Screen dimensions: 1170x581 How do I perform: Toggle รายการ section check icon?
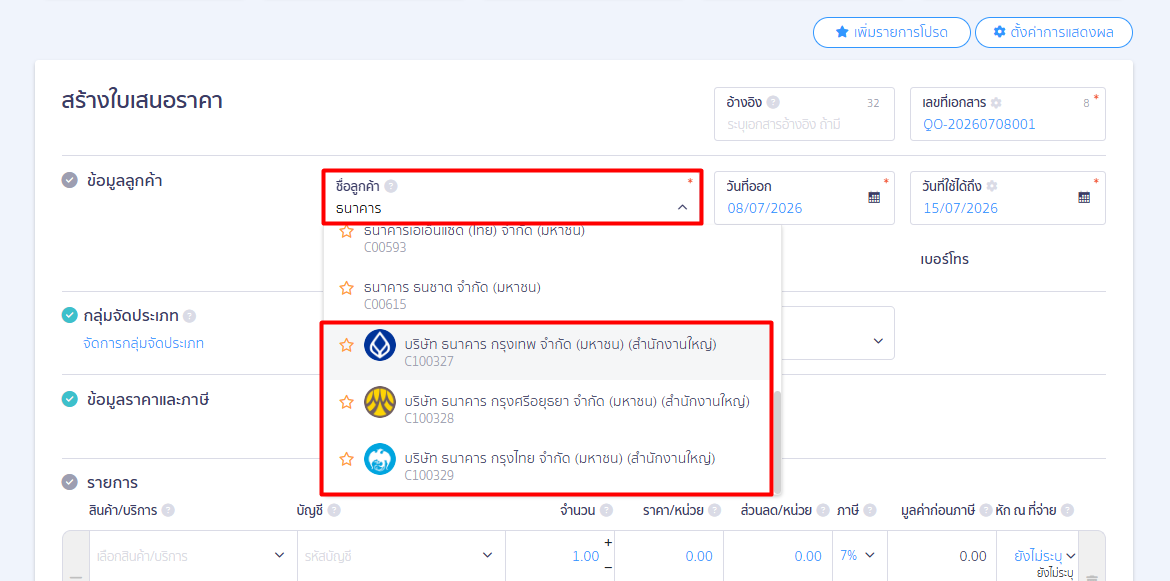click(69, 482)
